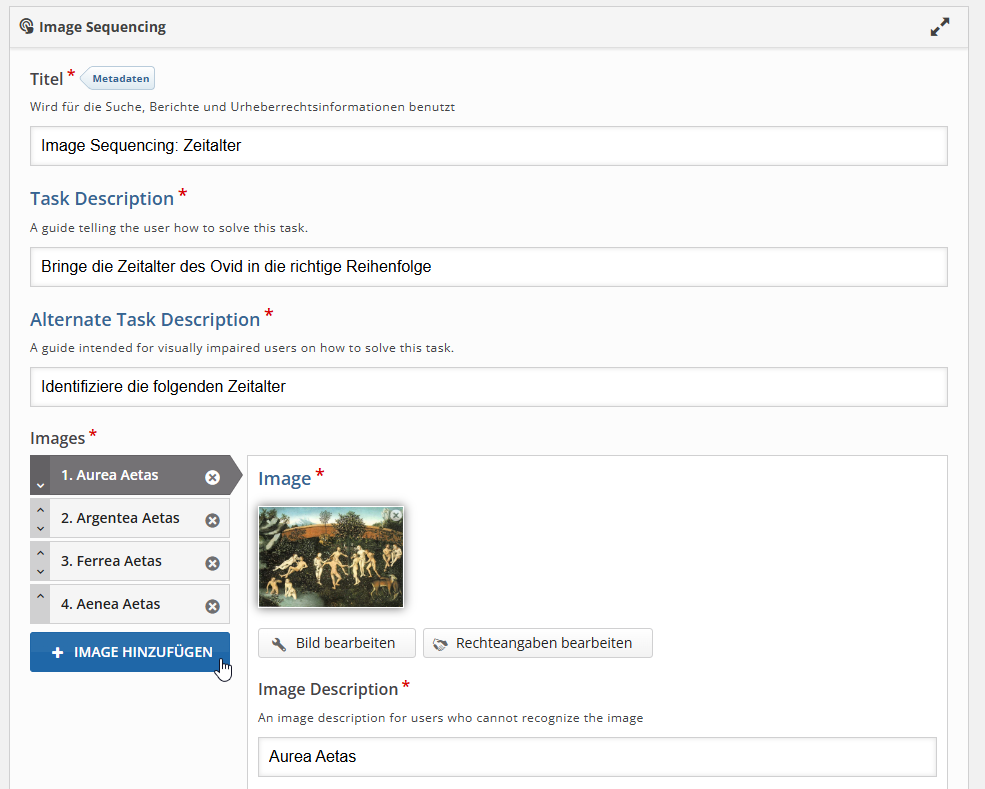Switch to the 3. Ferrea Aetas tab

[112, 561]
